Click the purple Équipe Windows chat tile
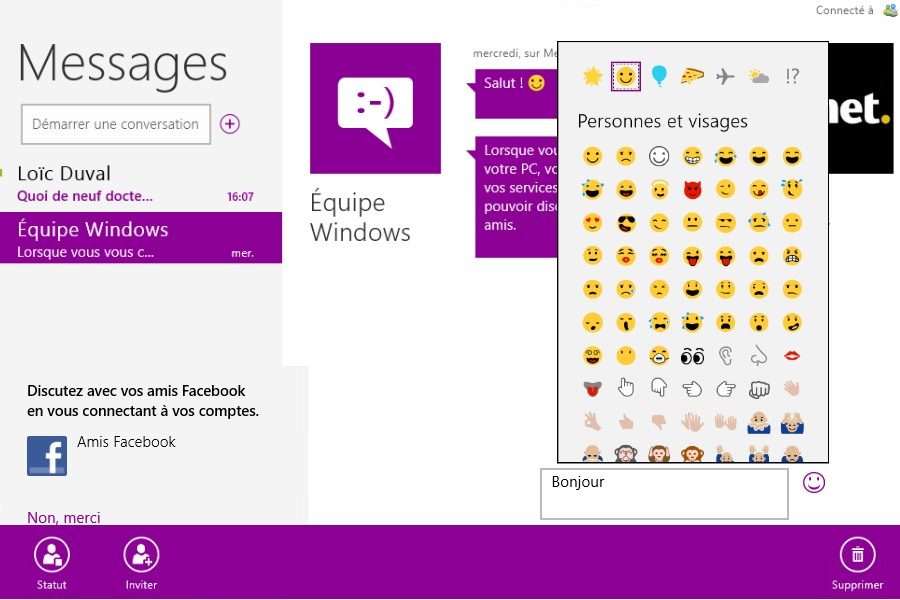The width and height of the screenshot is (900, 600). pos(375,108)
